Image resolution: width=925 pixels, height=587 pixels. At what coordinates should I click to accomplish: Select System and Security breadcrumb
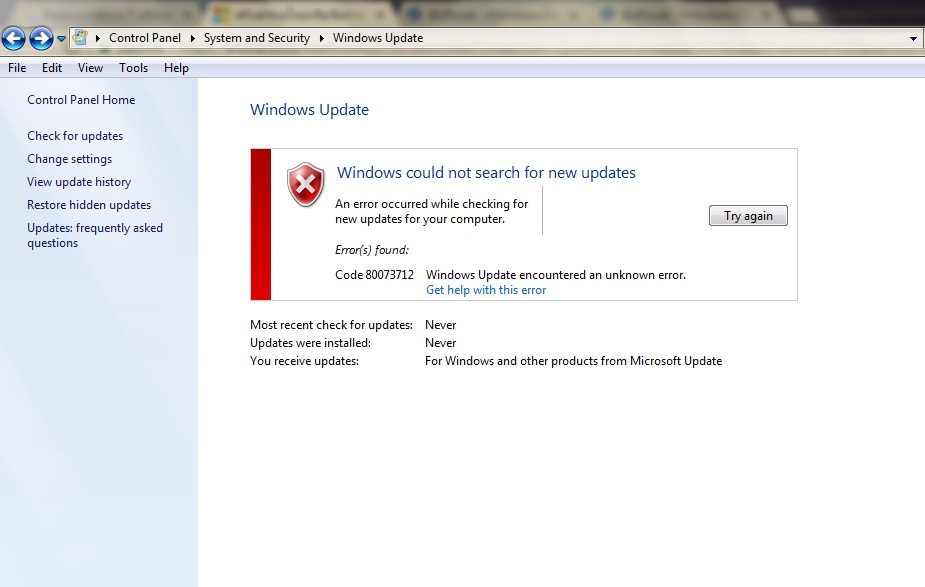[x=257, y=38]
